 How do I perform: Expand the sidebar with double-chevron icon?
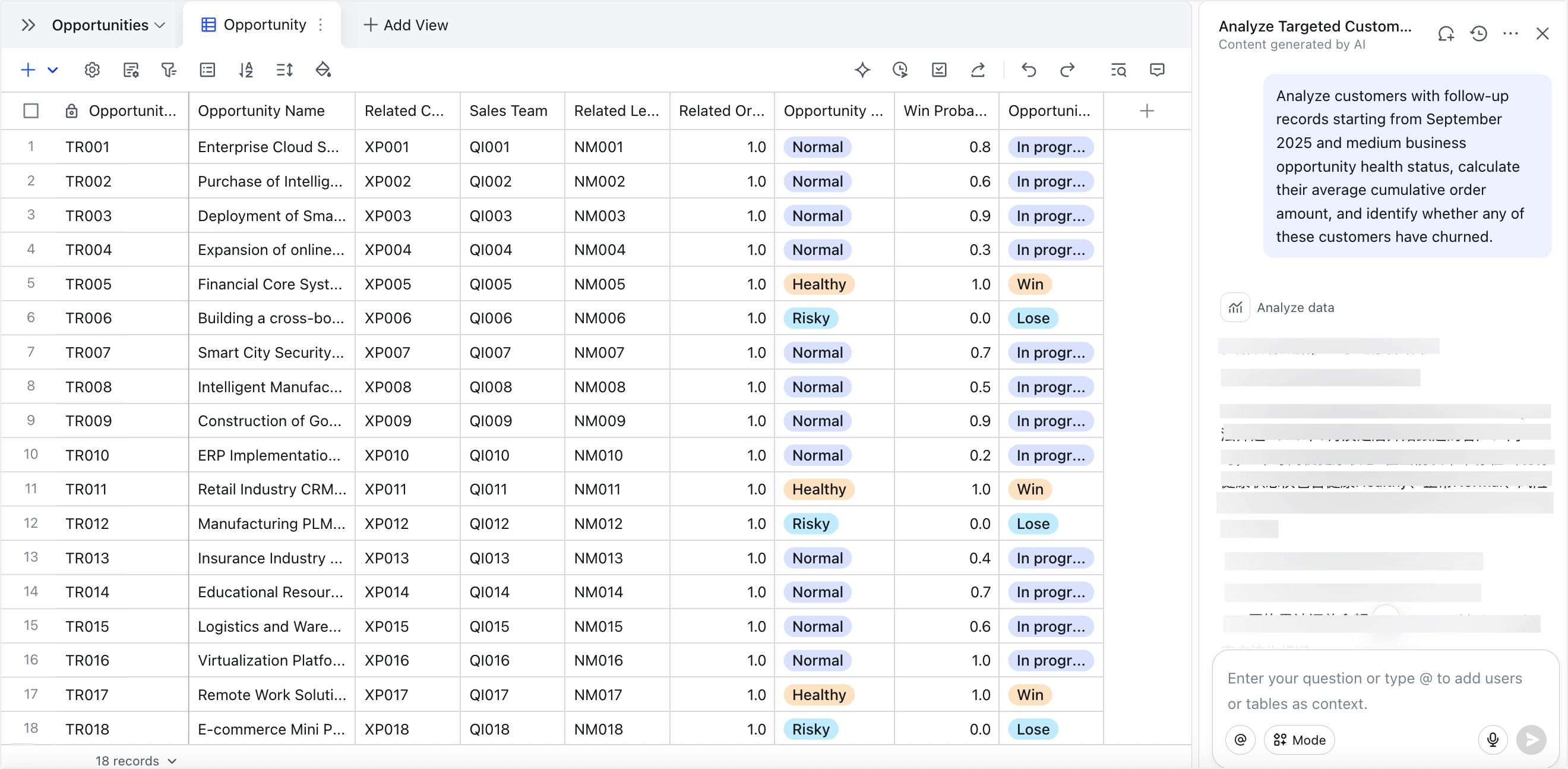click(x=28, y=25)
